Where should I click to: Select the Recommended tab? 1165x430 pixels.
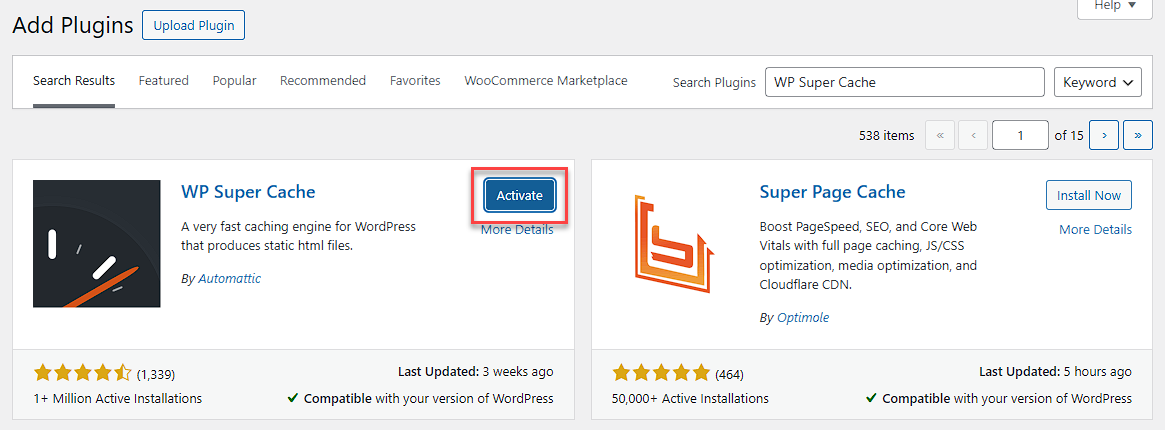[x=322, y=81]
